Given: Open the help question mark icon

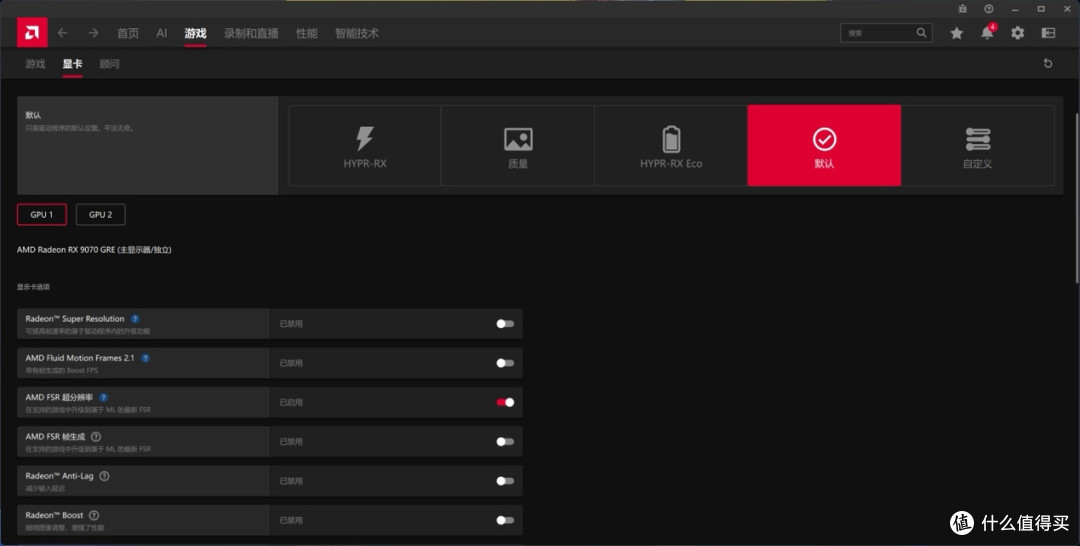Looking at the screenshot, I should [988, 9].
